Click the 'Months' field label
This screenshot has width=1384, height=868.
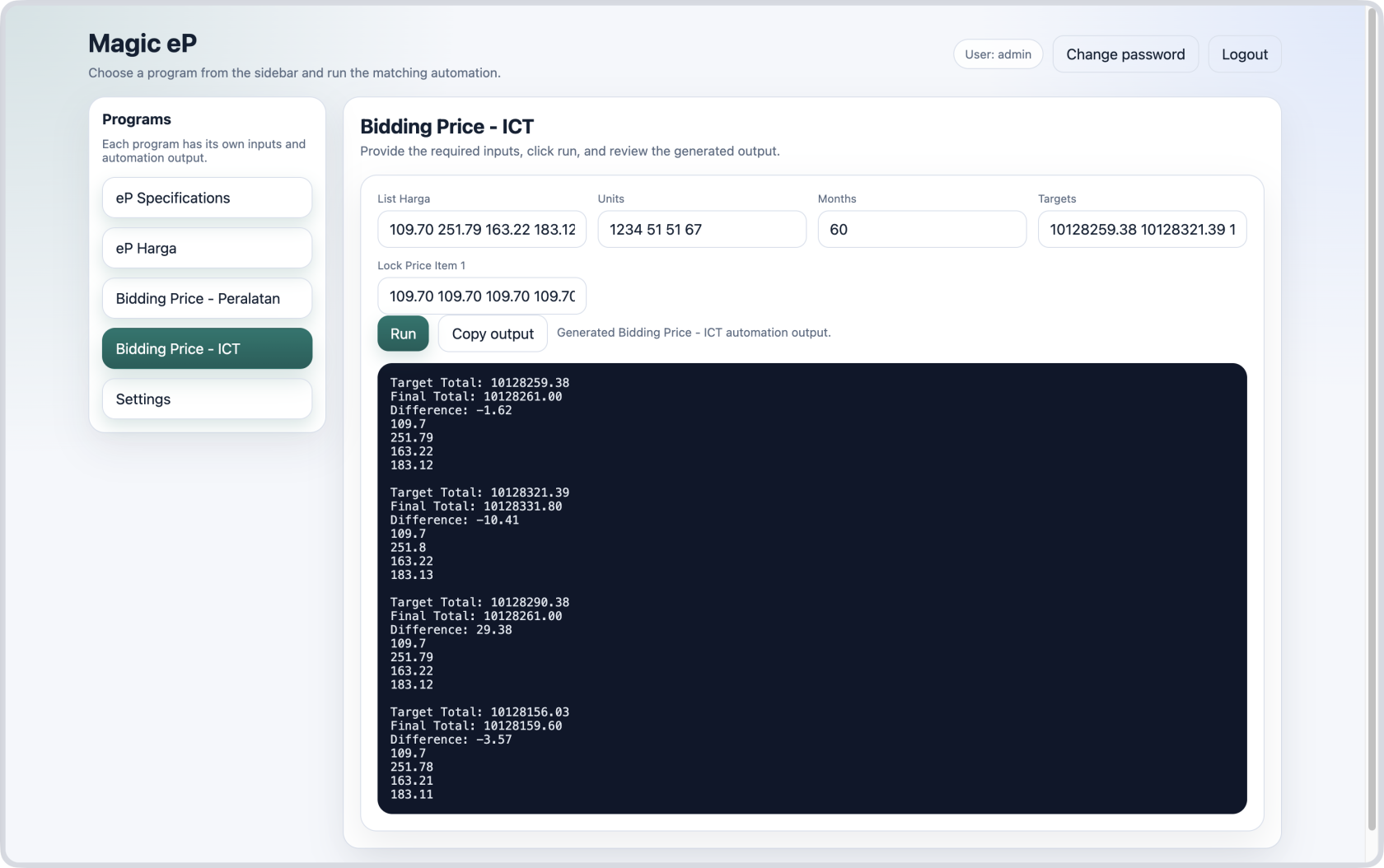coord(837,198)
